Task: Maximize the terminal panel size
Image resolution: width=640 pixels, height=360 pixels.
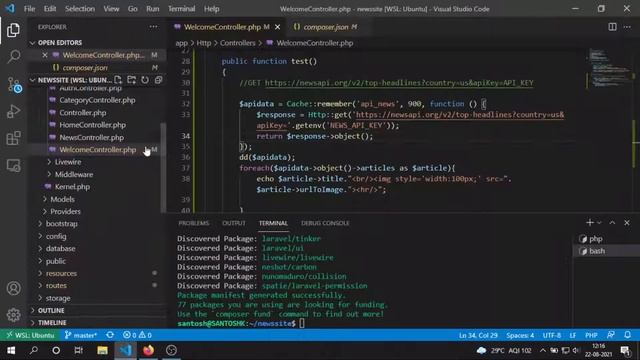Action: 612,223
